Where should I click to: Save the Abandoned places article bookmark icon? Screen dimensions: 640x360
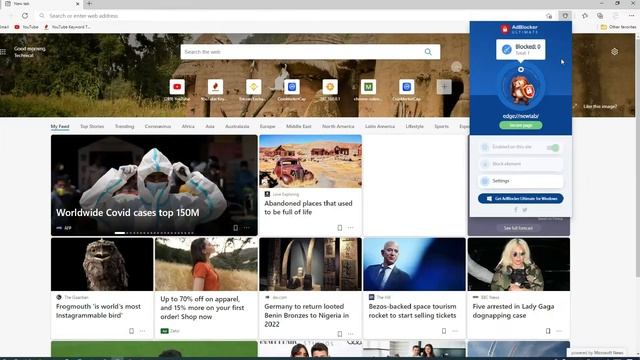click(340, 228)
